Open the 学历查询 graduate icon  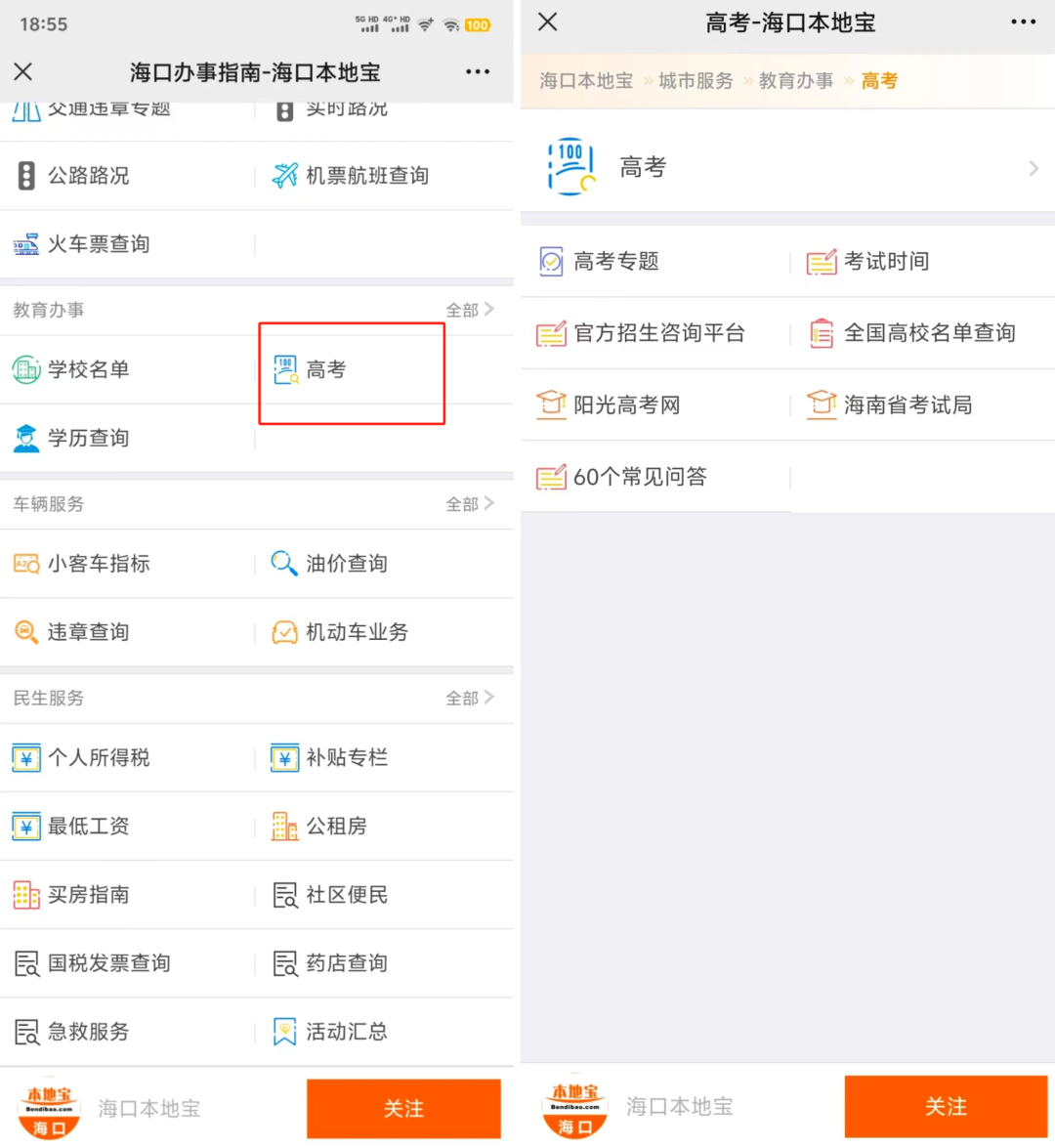pos(26,438)
